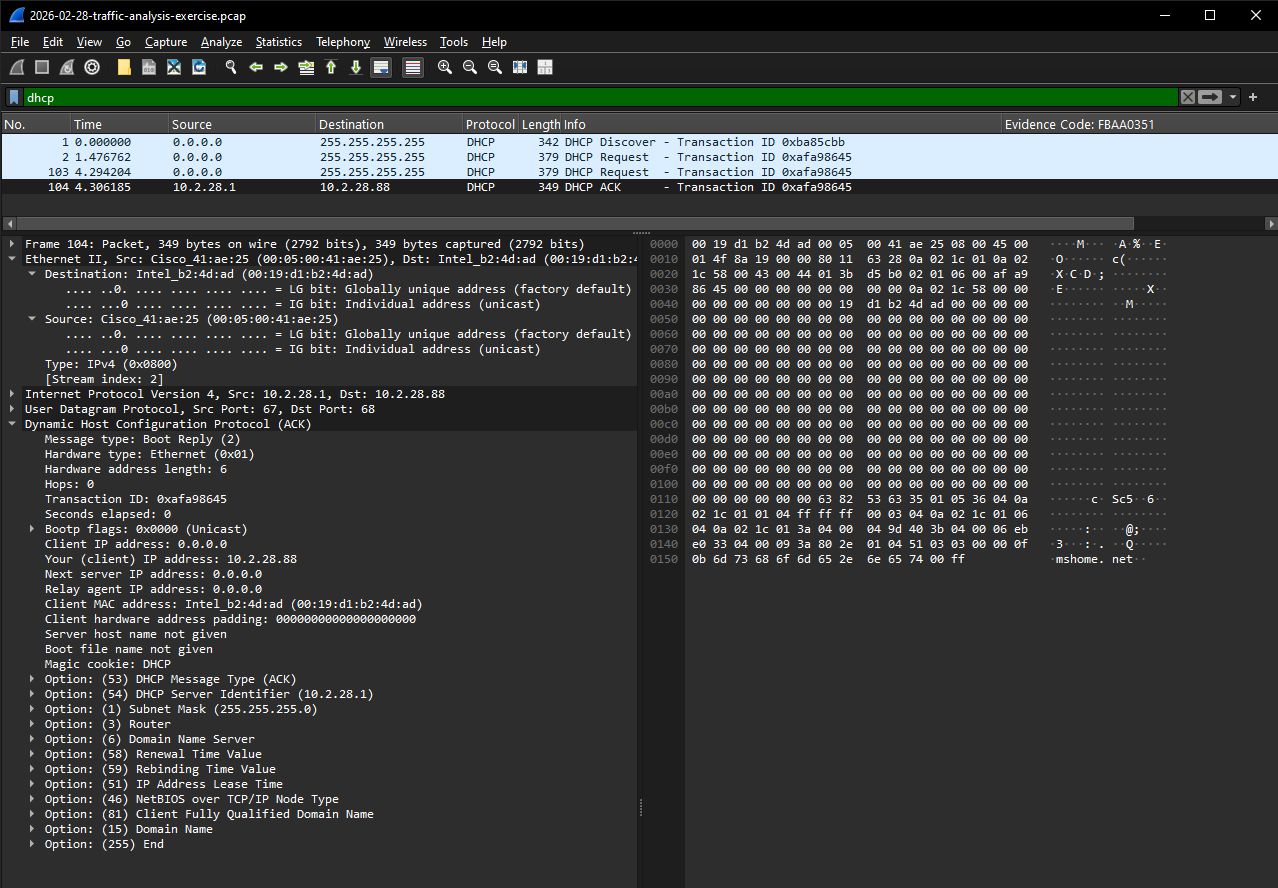
Task: Open a capture file with folder icon
Action: (124, 67)
